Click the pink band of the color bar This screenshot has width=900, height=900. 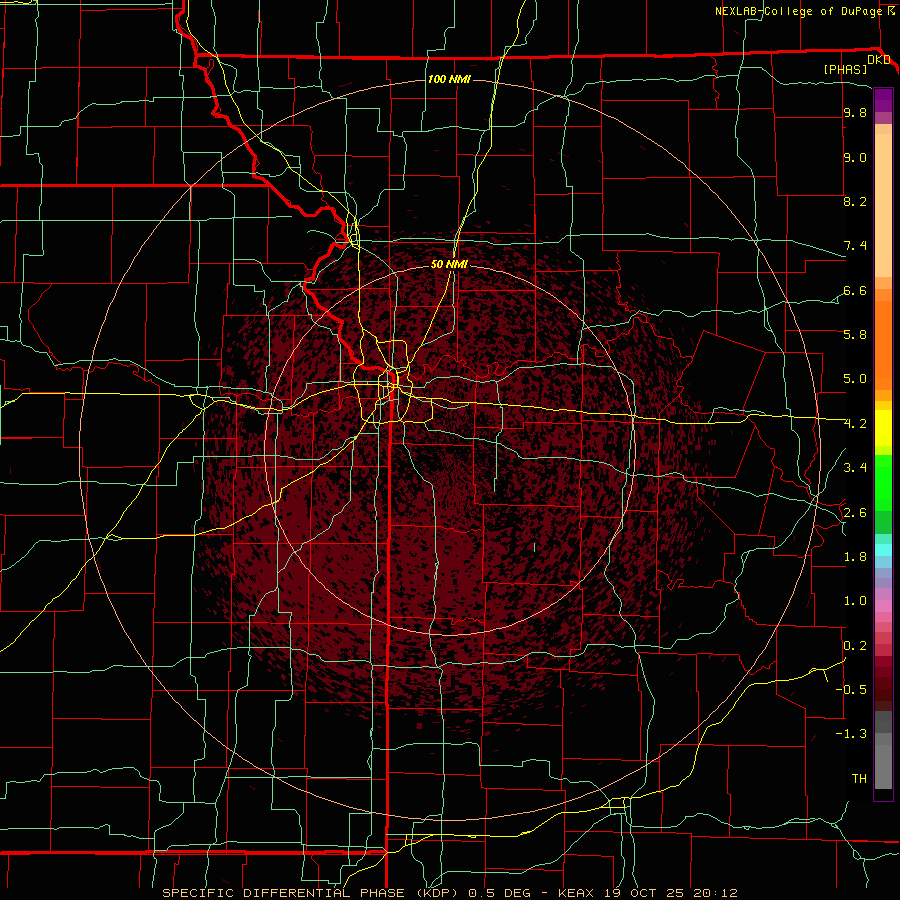click(883, 606)
